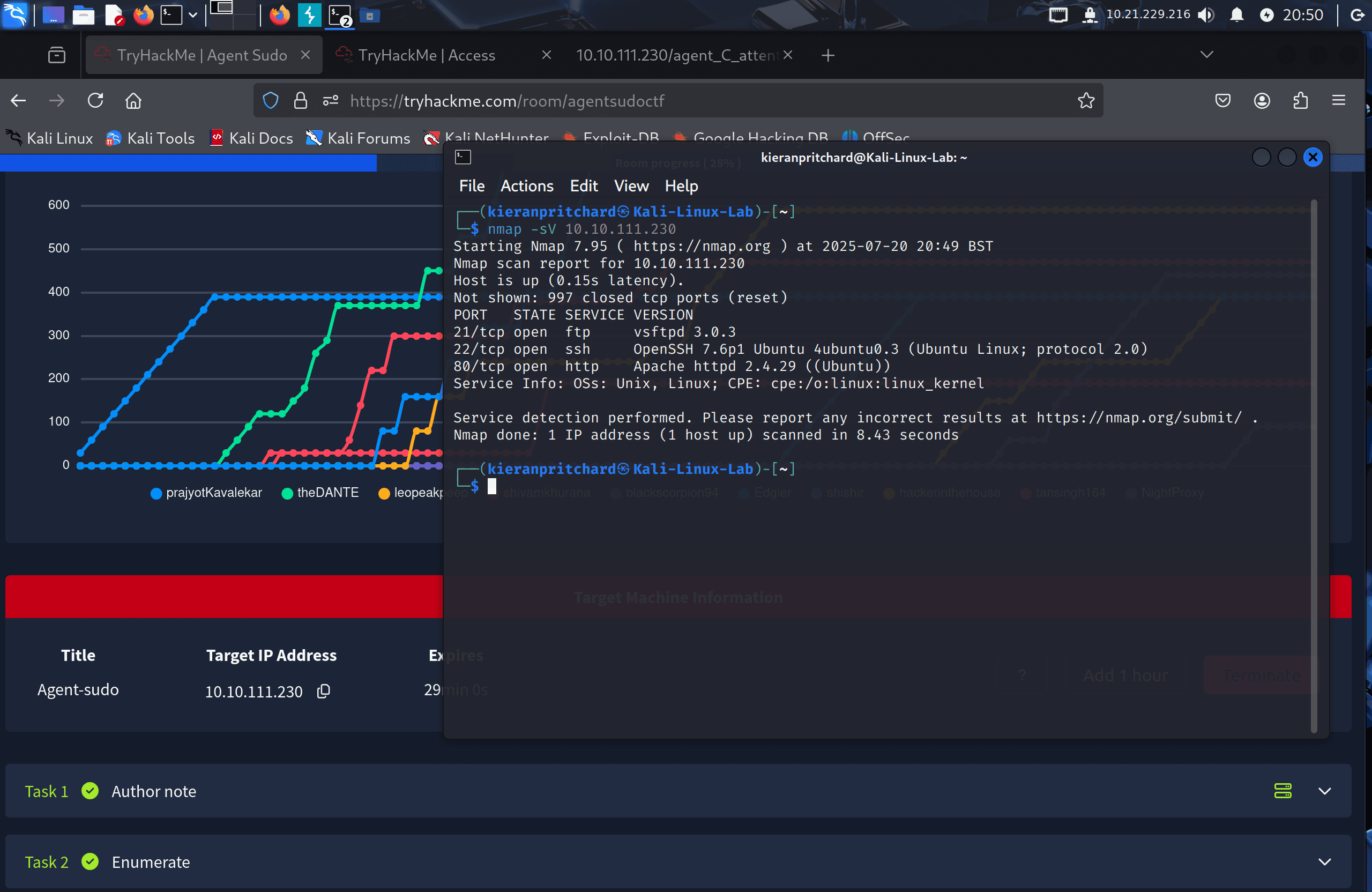Screen dimensions: 1372x892
Task: Copy the target IP 10.10.111.230
Action: (x=323, y=692)
